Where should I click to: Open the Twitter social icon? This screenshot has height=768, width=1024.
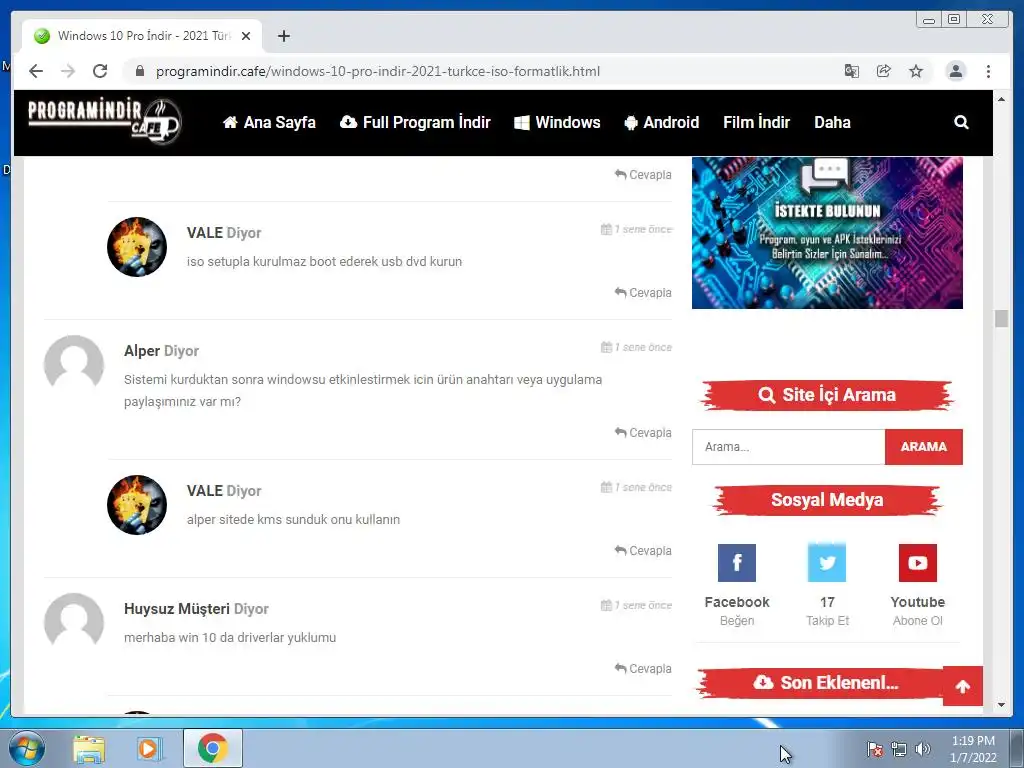tap(827, 562)
